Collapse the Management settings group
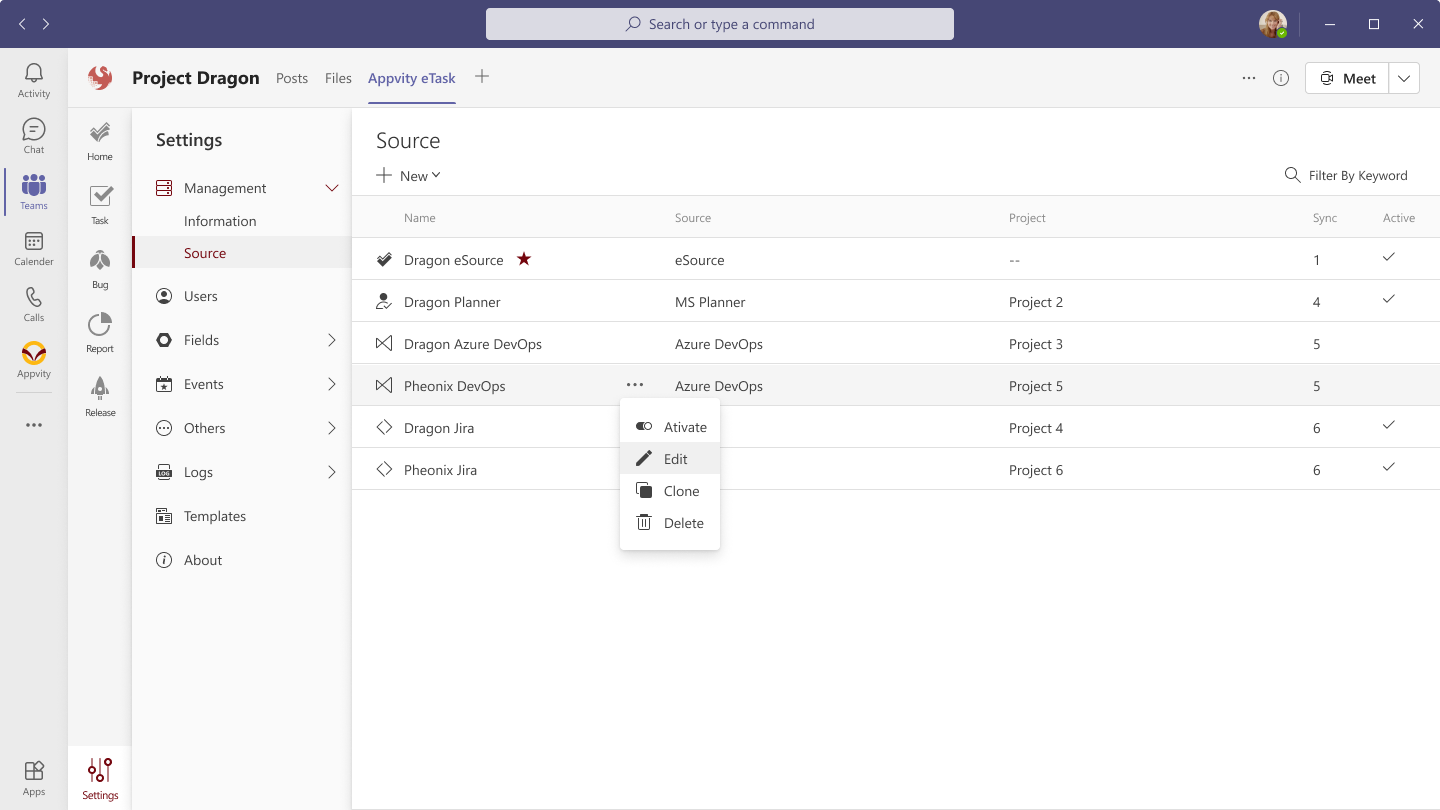1440x810 pixels. pyautogui.click(x=332, y=188)
